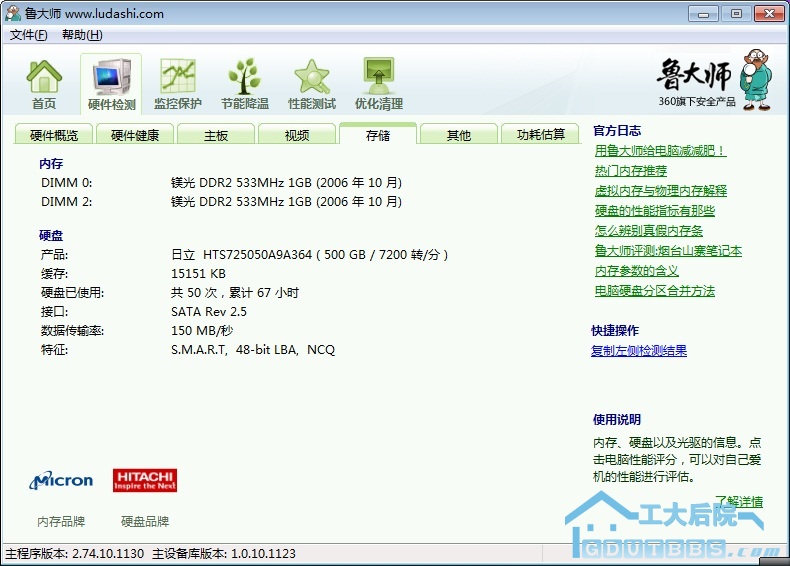The width and height of the screenshot is (790, 566).
Task: Click the 使用说明 heading
Action: tap(617, 419)
